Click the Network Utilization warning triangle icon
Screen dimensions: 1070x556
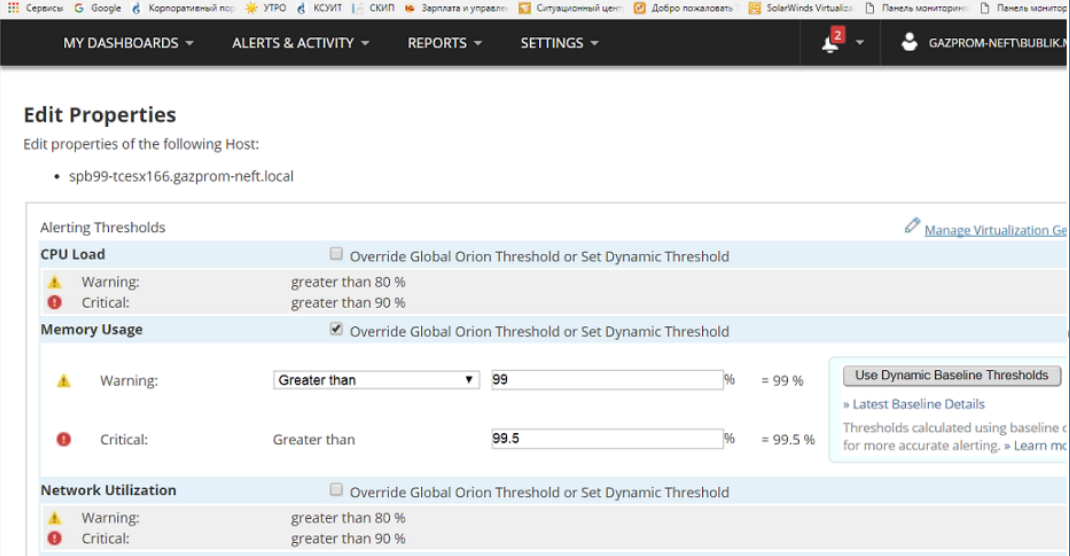click(x=55, y=518)
